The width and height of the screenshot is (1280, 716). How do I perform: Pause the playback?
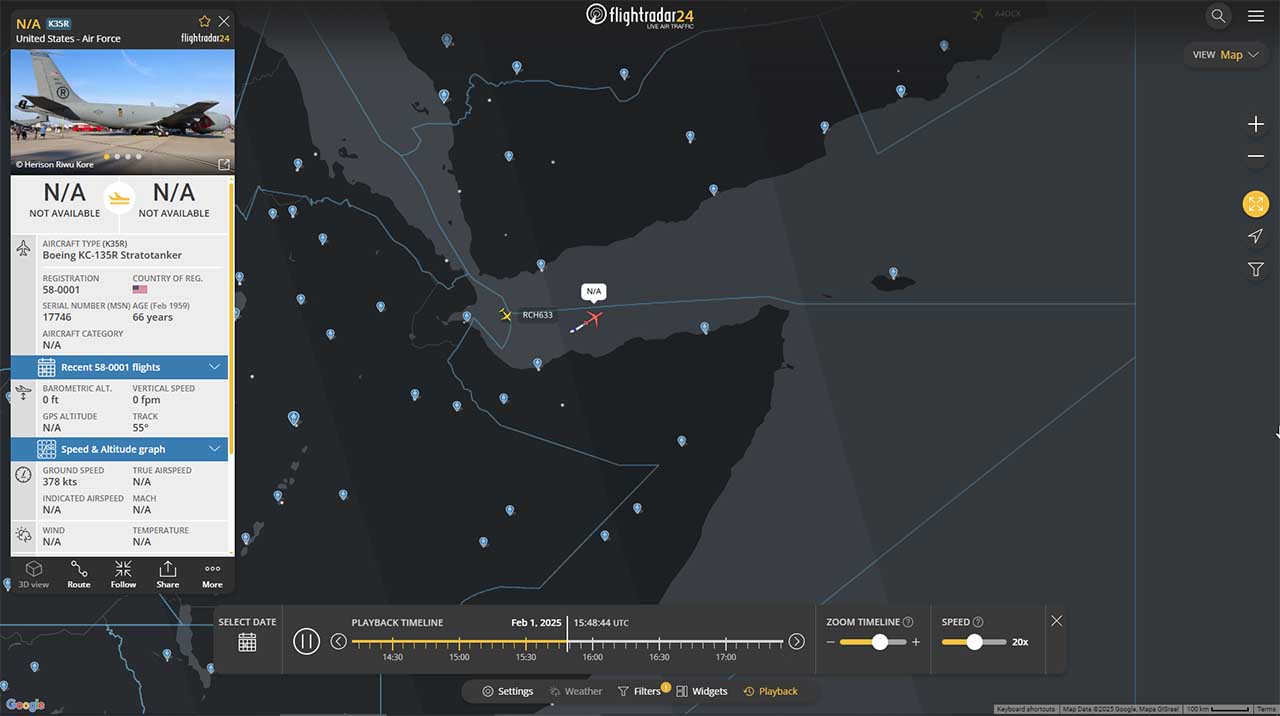[x=306, y=642]
